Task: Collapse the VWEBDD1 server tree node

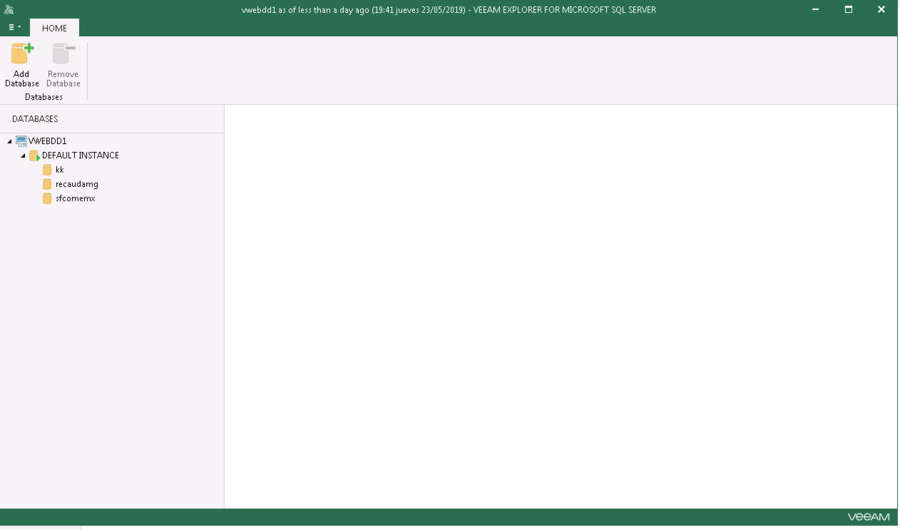Action: point(10,142)
